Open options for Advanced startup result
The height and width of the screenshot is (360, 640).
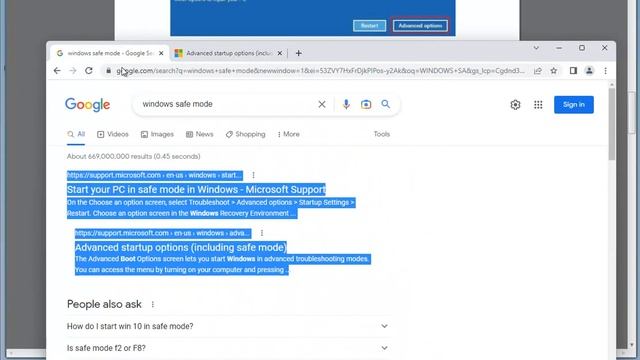[262, 233]
